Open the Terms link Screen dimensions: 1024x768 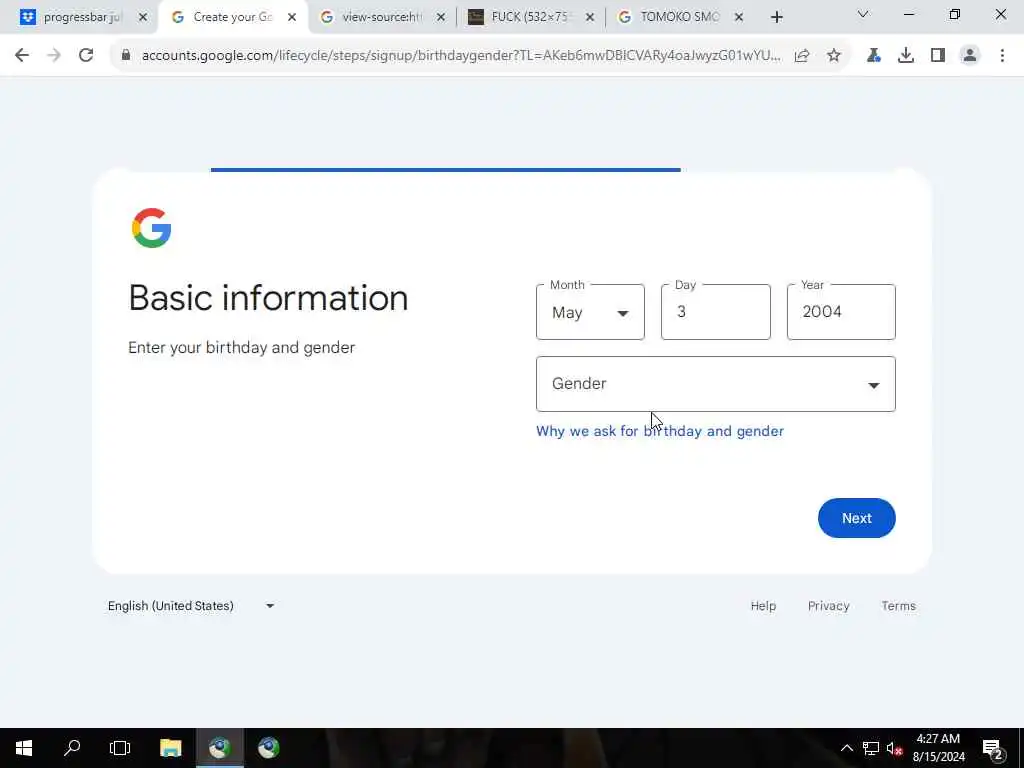point(899,606)
